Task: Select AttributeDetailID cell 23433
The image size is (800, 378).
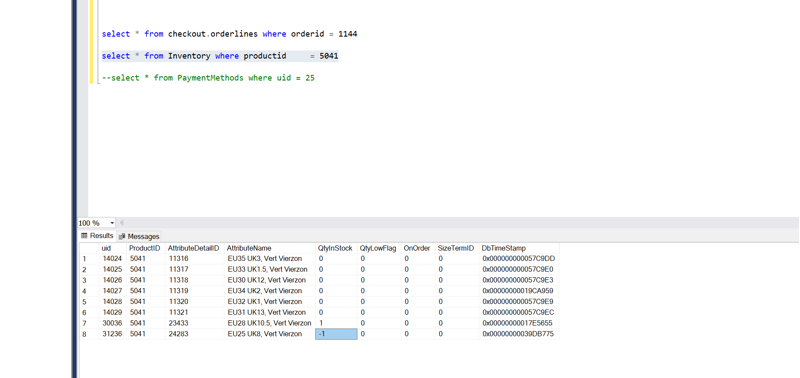Action: pos(194,323)
